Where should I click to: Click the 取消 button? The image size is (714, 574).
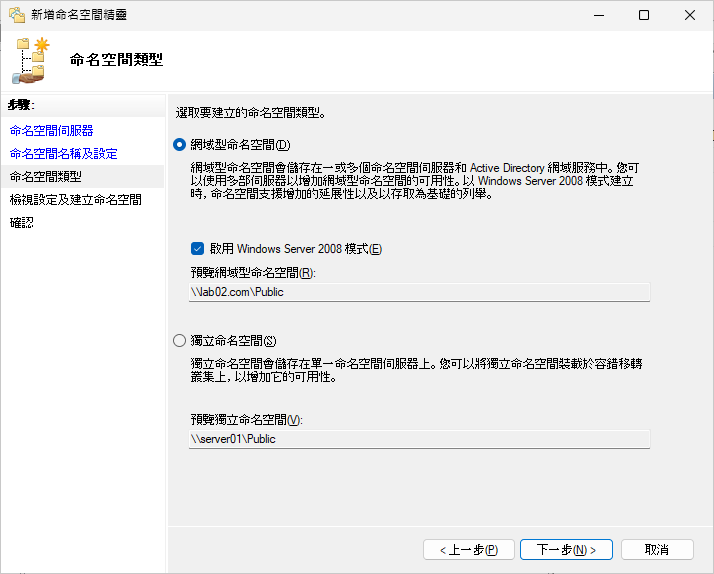(657, 549)
